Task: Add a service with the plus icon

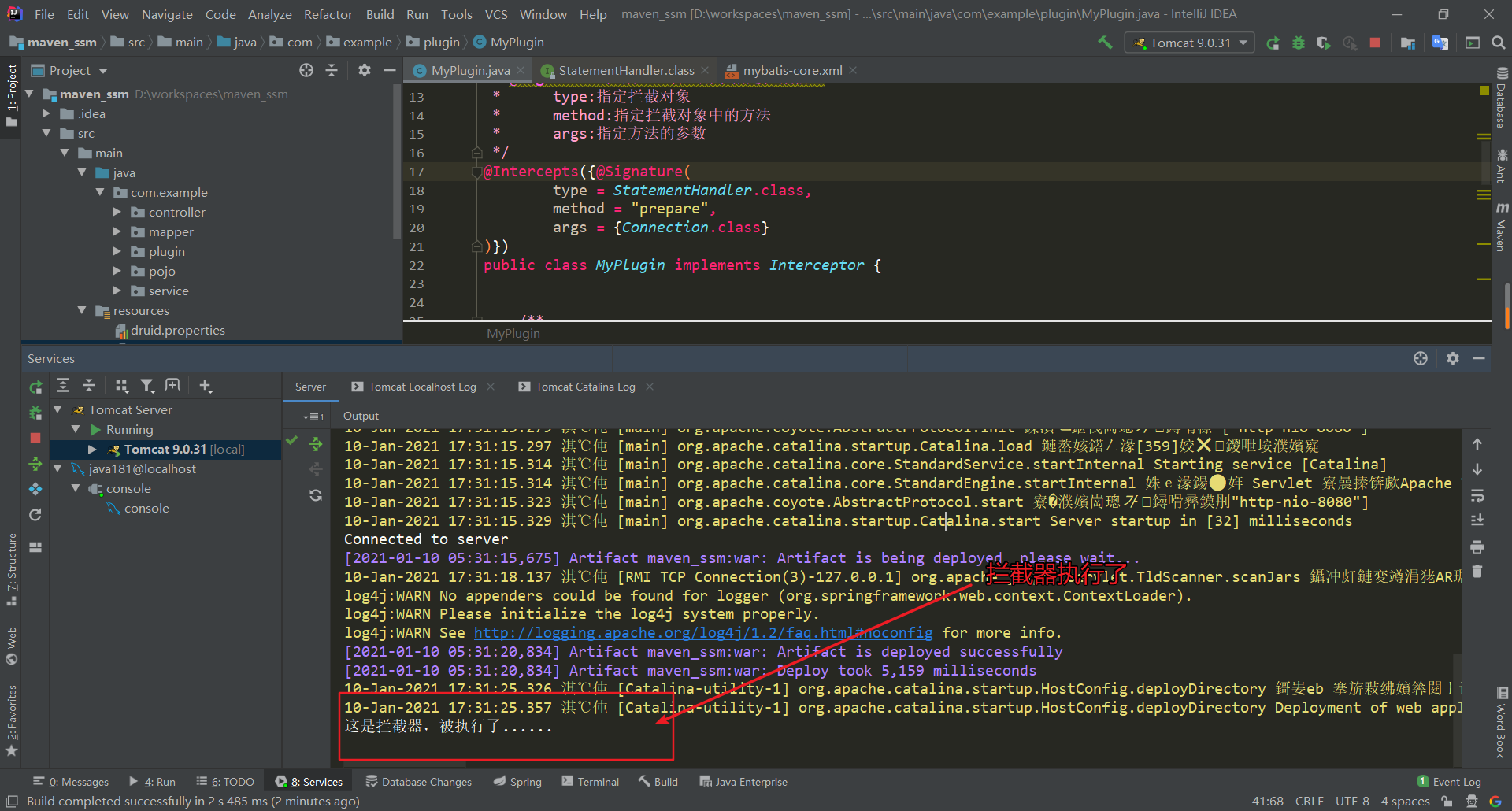Action: click(206, 385)
